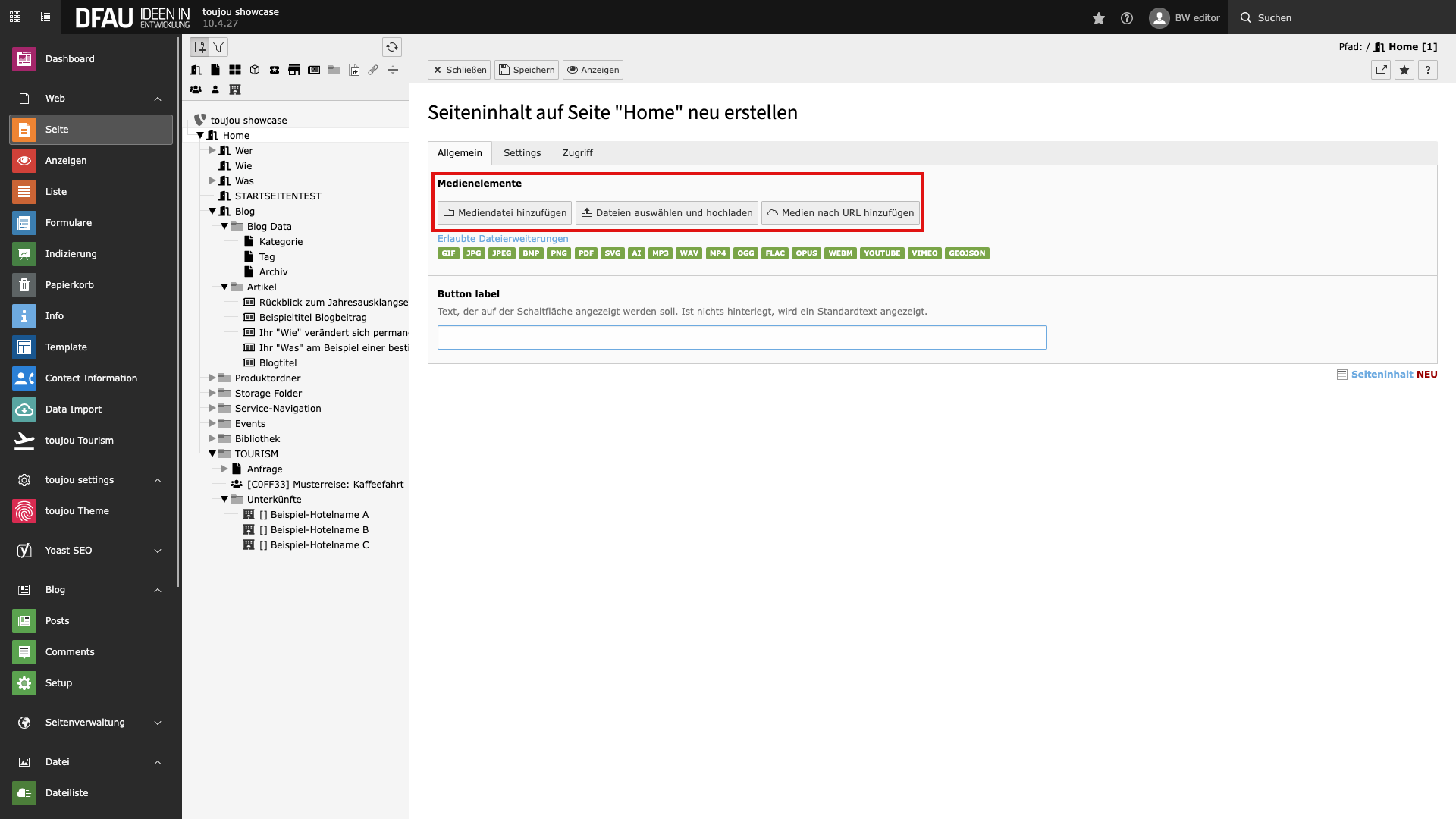The image size is (1456, 819).
Task: Click Mediendatei hinzufügen button
Action: 505,213
